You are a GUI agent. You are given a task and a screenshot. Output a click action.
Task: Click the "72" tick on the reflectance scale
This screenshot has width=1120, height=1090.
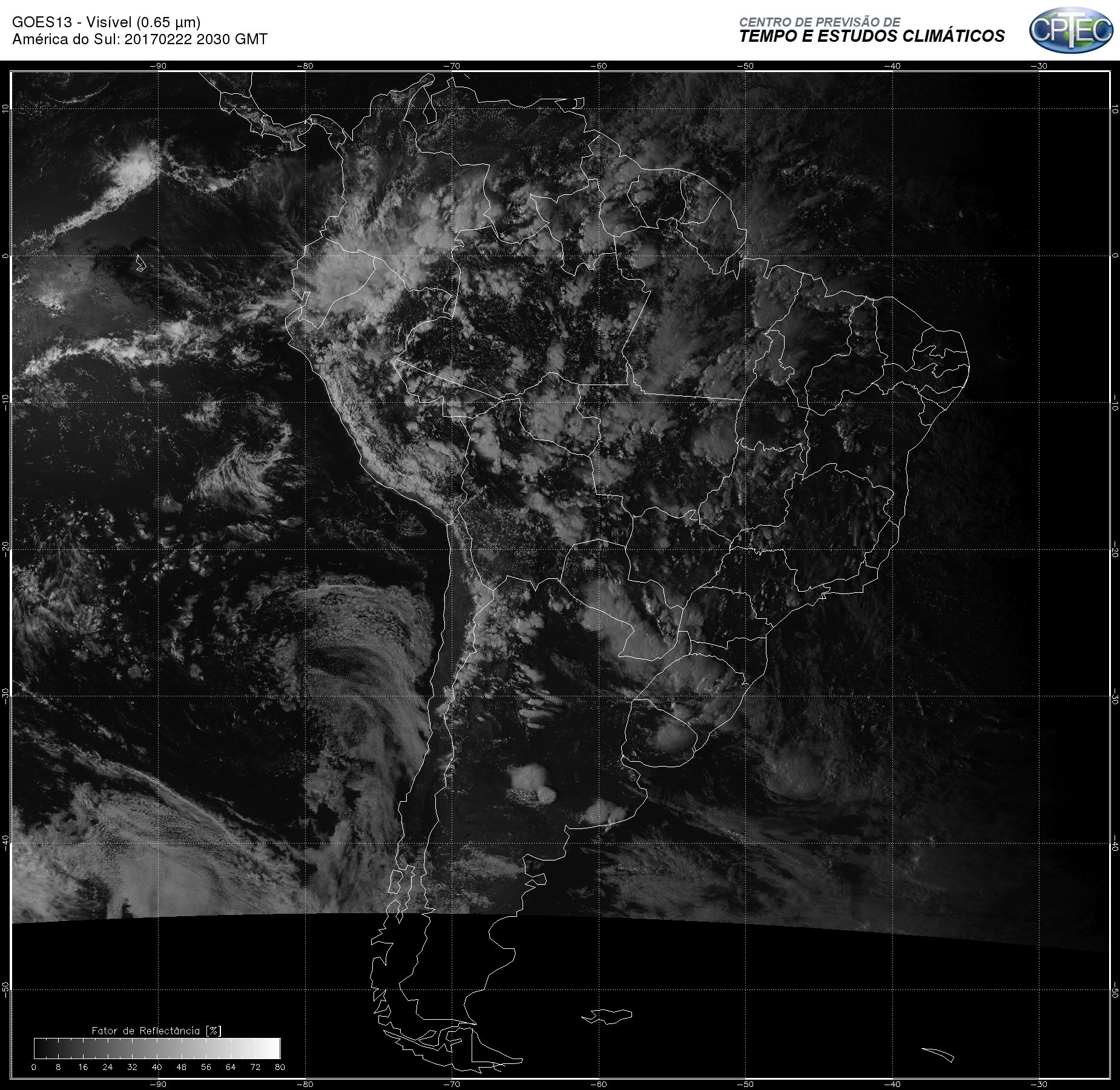(x=255, y=1067)
